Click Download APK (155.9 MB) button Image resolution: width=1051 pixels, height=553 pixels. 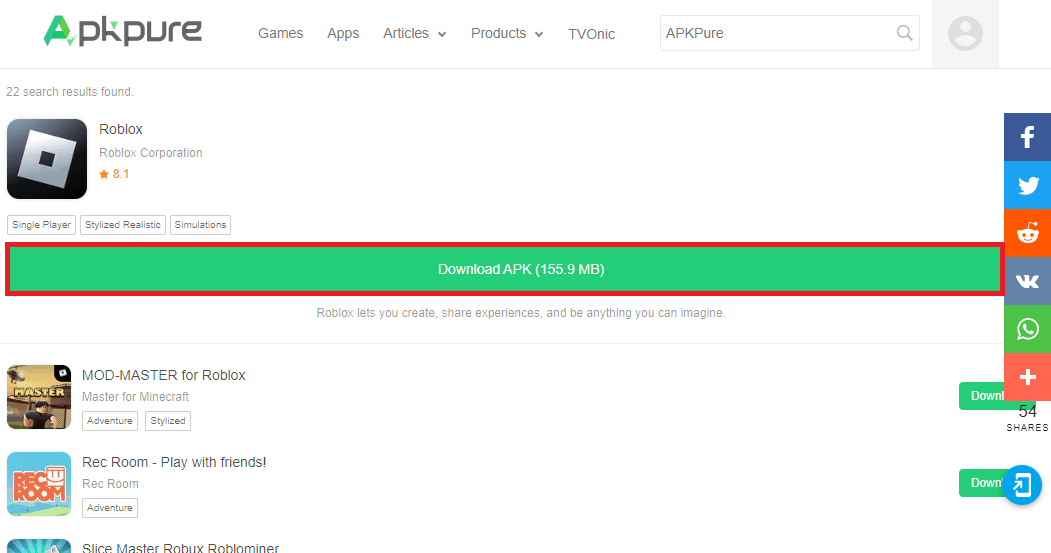(x=504, y=269)
